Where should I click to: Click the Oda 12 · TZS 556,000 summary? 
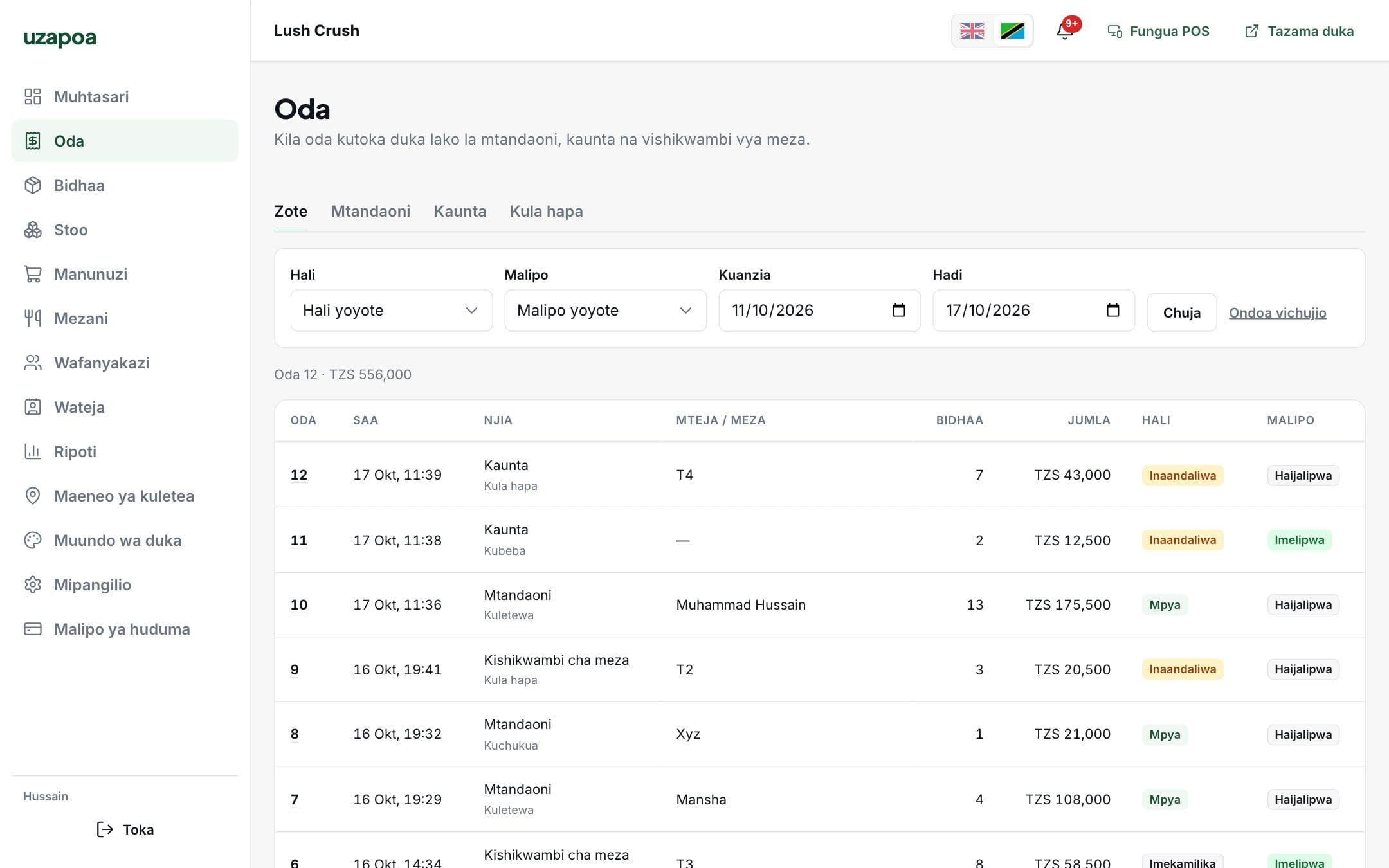pyautogui.click(x=343, y=375)
